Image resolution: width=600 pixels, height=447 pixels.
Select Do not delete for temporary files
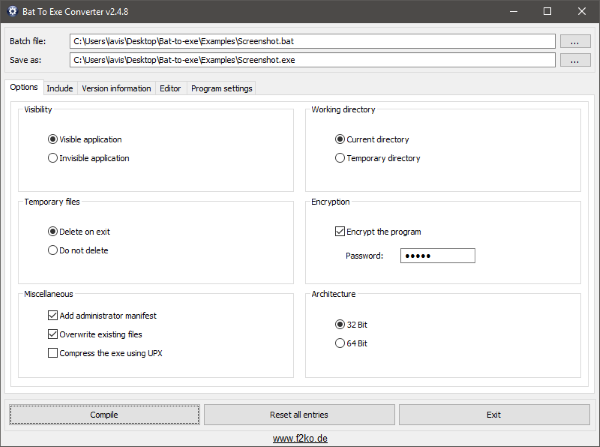[x=78, y=250]
